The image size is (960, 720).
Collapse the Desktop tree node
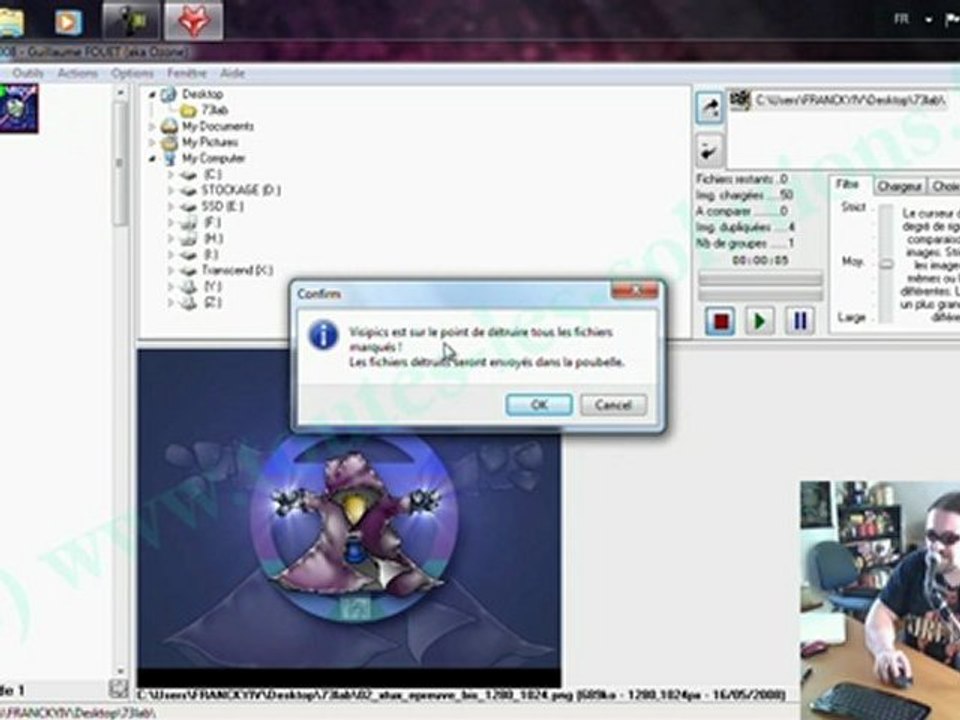pyautogui.click(x=152, y=95)
